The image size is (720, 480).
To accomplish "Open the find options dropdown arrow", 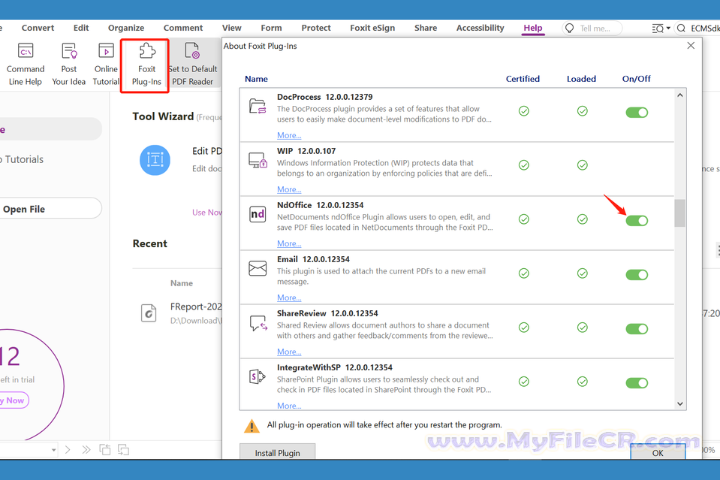I will pyautogui.click(x=668, y=28).
